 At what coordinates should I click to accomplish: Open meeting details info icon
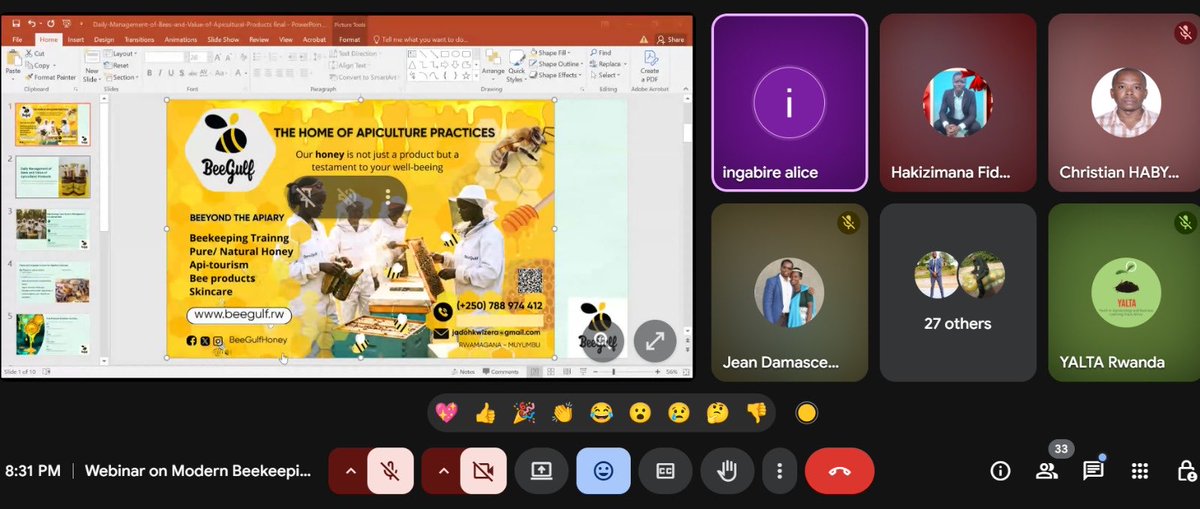(x=999, y=471)
